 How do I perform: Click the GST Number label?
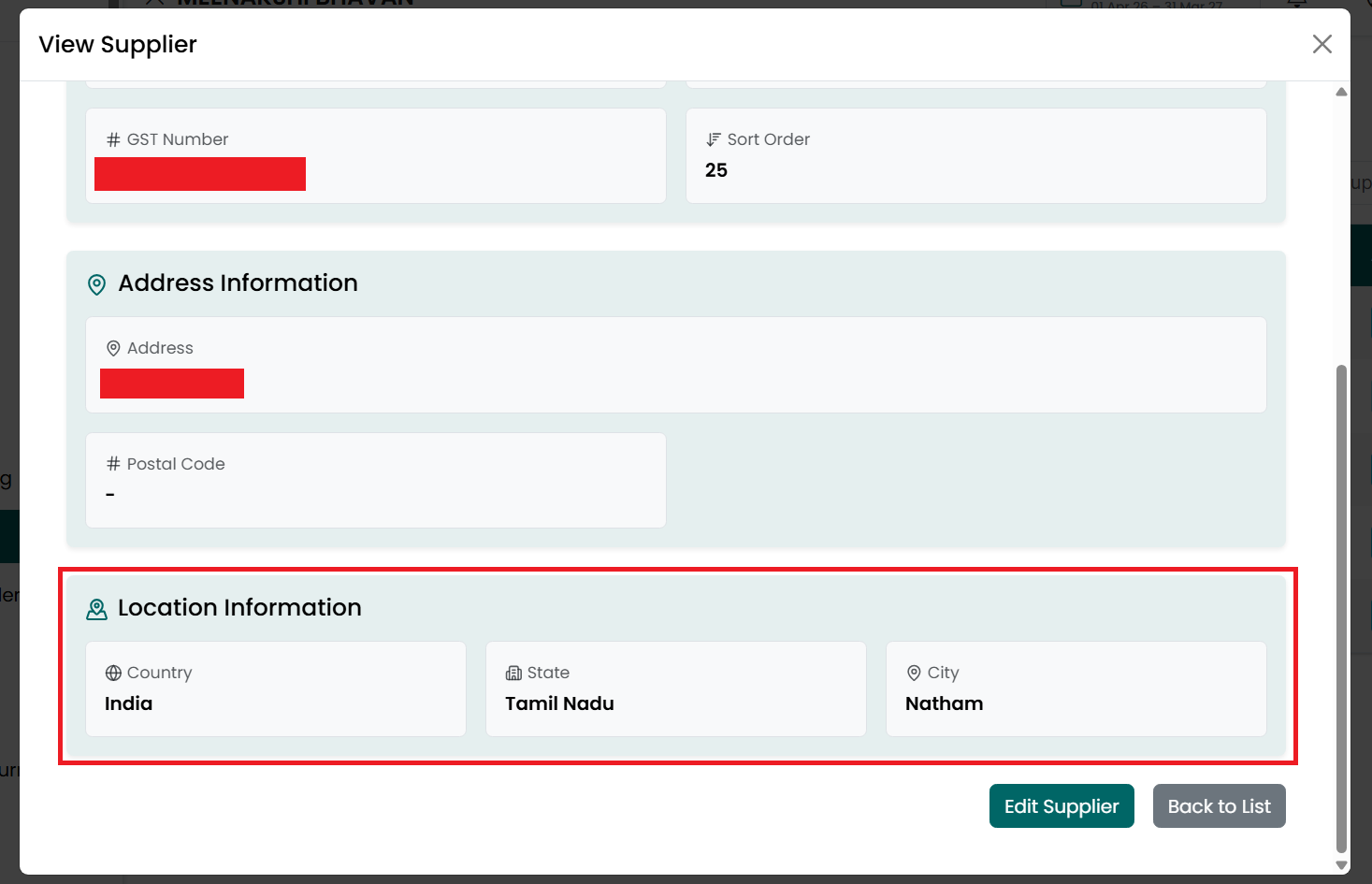(178, 139)
